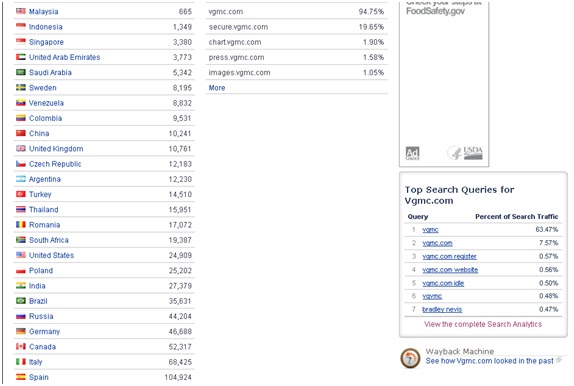Open the Turkey country link
574x386 pixels.
pyautogui.click(x=40, y=194)
